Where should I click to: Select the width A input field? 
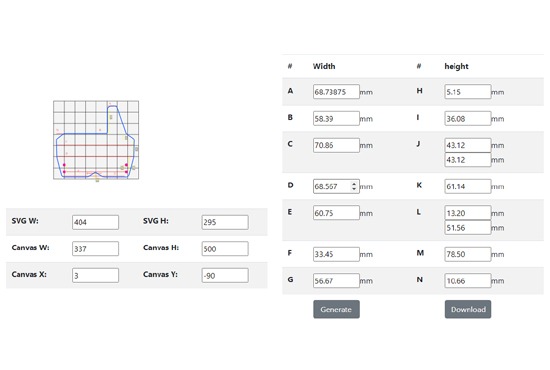tap(336, 92)
